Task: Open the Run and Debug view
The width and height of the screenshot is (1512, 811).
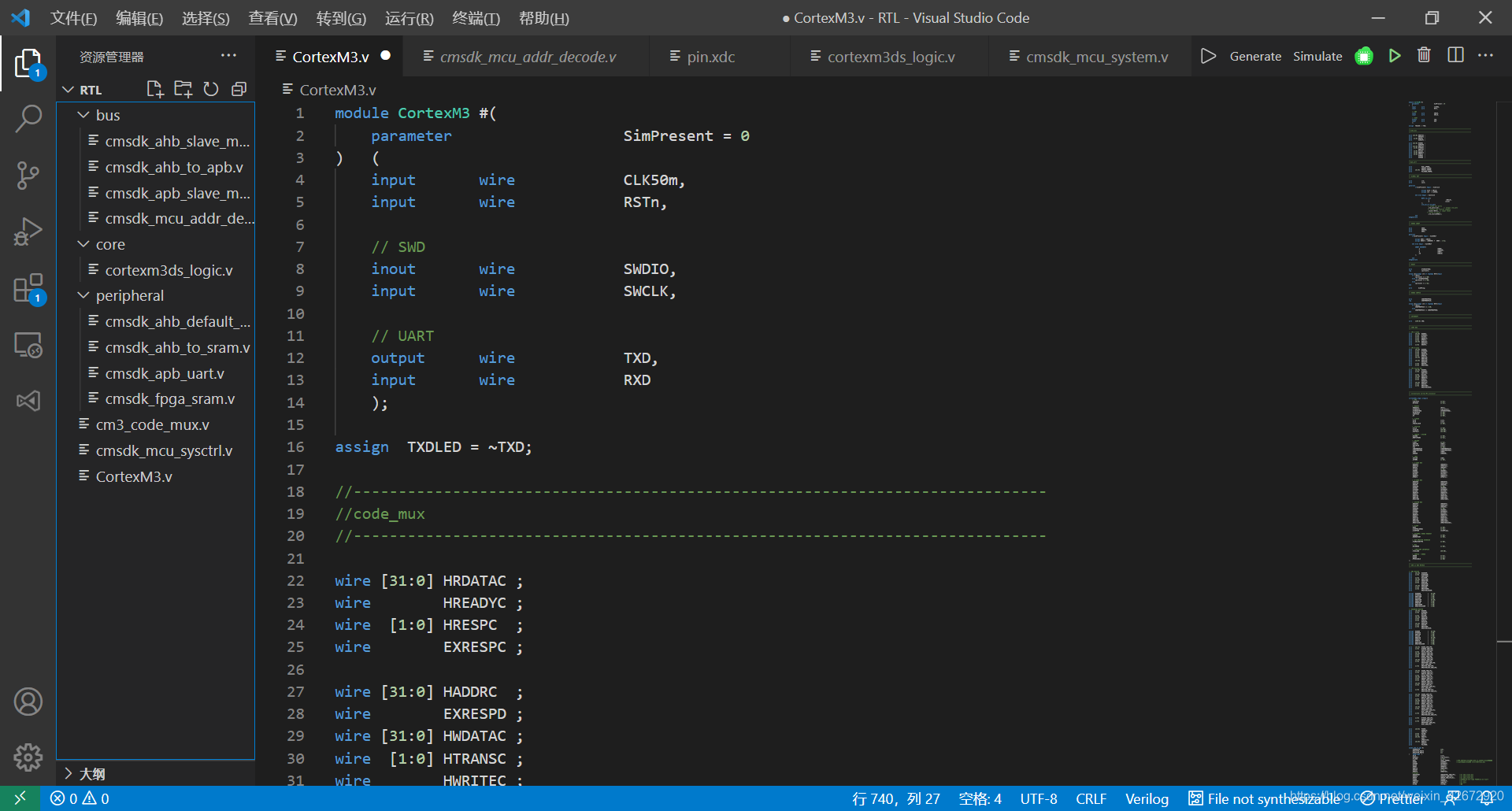Action: (x=28, y=231)
